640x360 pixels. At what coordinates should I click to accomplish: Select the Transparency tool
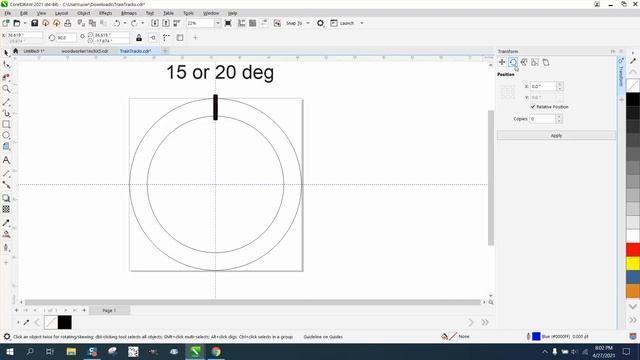[x=6, y=209]
